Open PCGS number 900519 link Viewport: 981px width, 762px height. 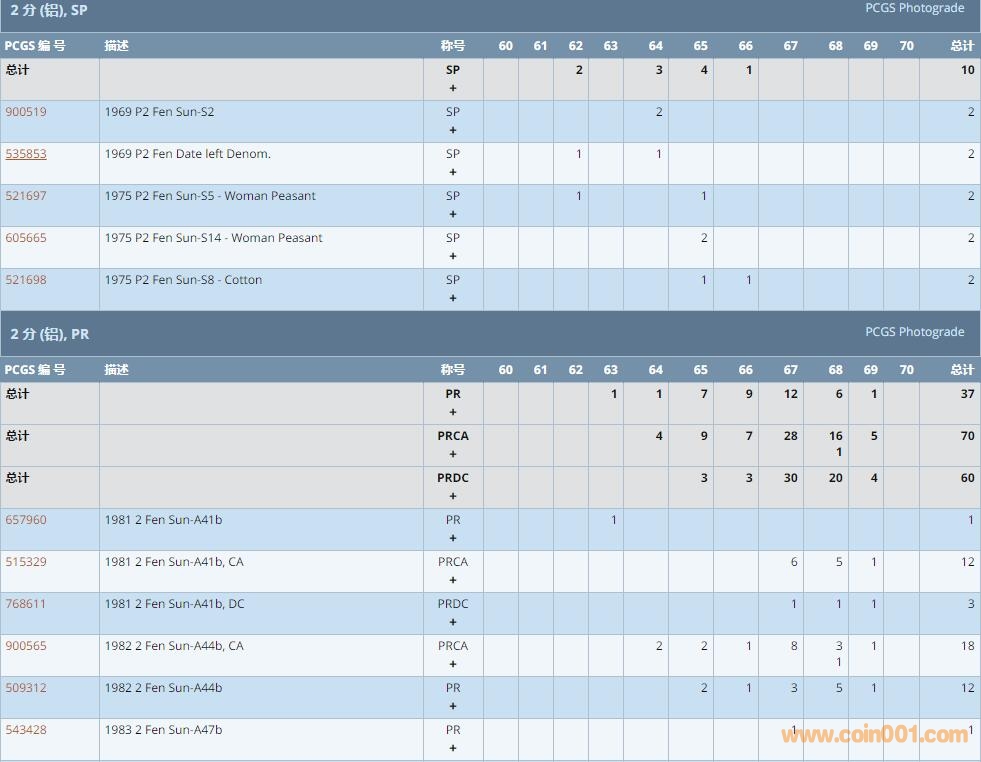coord(26,112)
